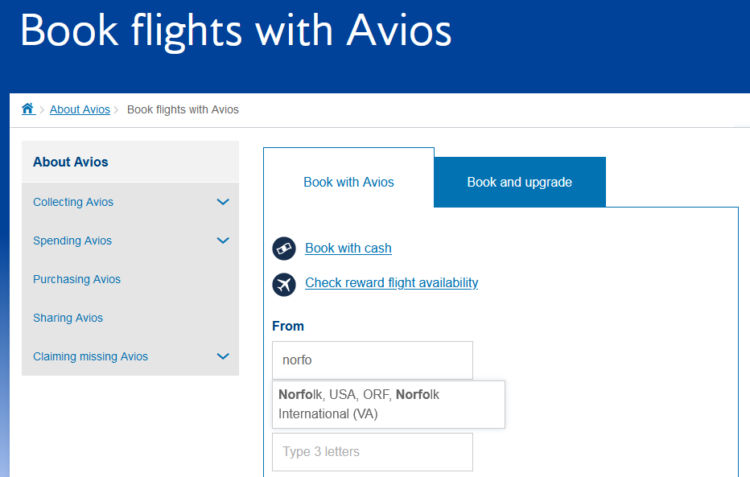Click the cash icon beside Book with cash
The width and height of the screenshot is (750, 477).
[284, 248]
